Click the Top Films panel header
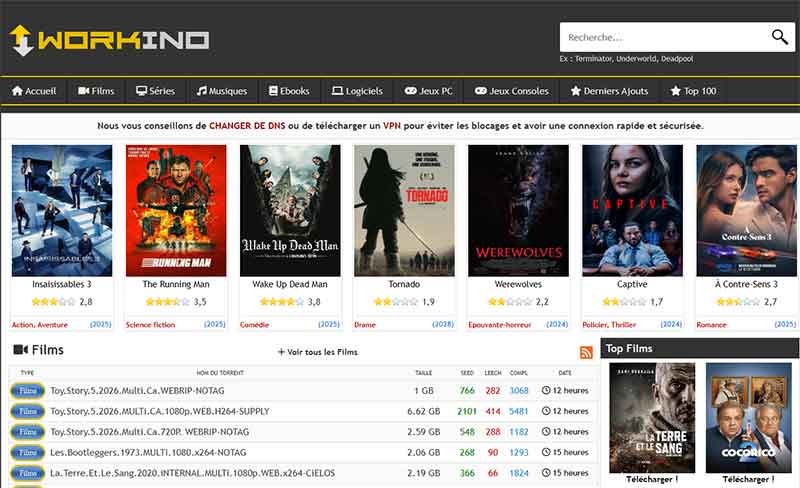Screen dimensions: 800x488 [x=699, y=348]
